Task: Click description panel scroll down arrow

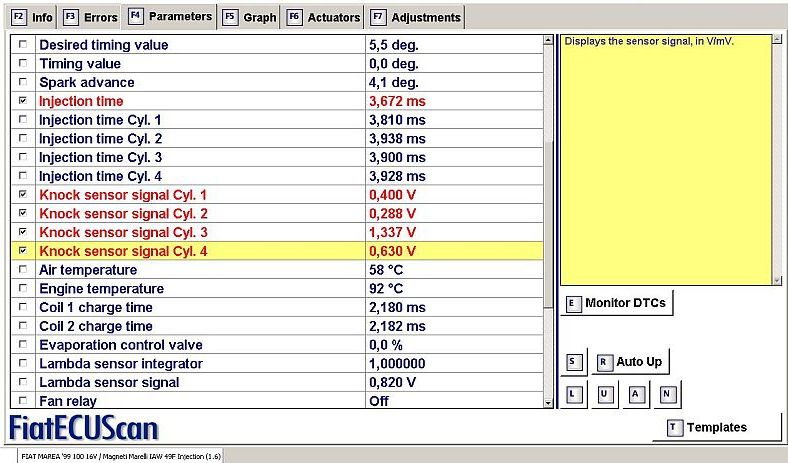Action: [777, 281]
